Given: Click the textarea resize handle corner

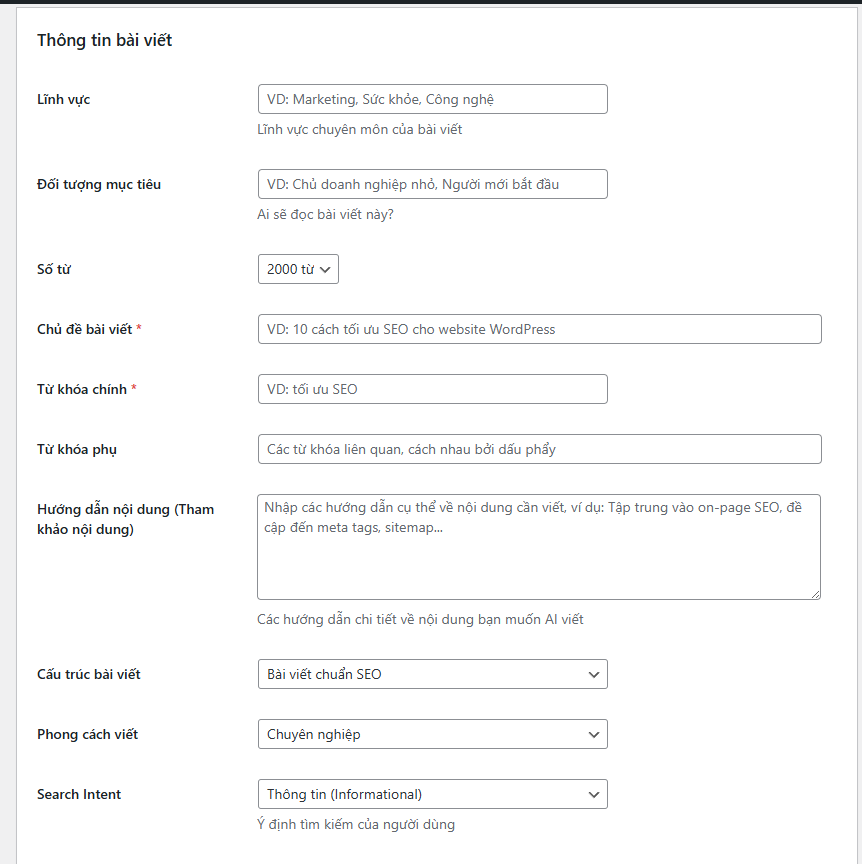Looking at the screenshot, I should [816, 594].
